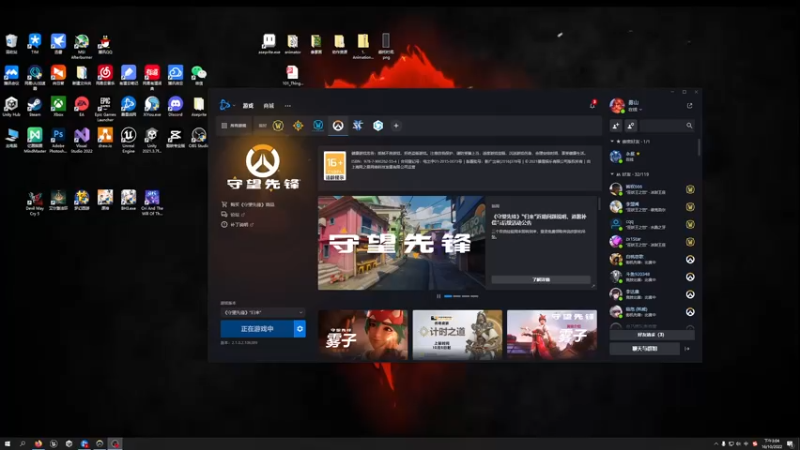Open the Devil May Cry 5 shortcut
The width and height of the screenshot is (800, 450).
(35, 203)
